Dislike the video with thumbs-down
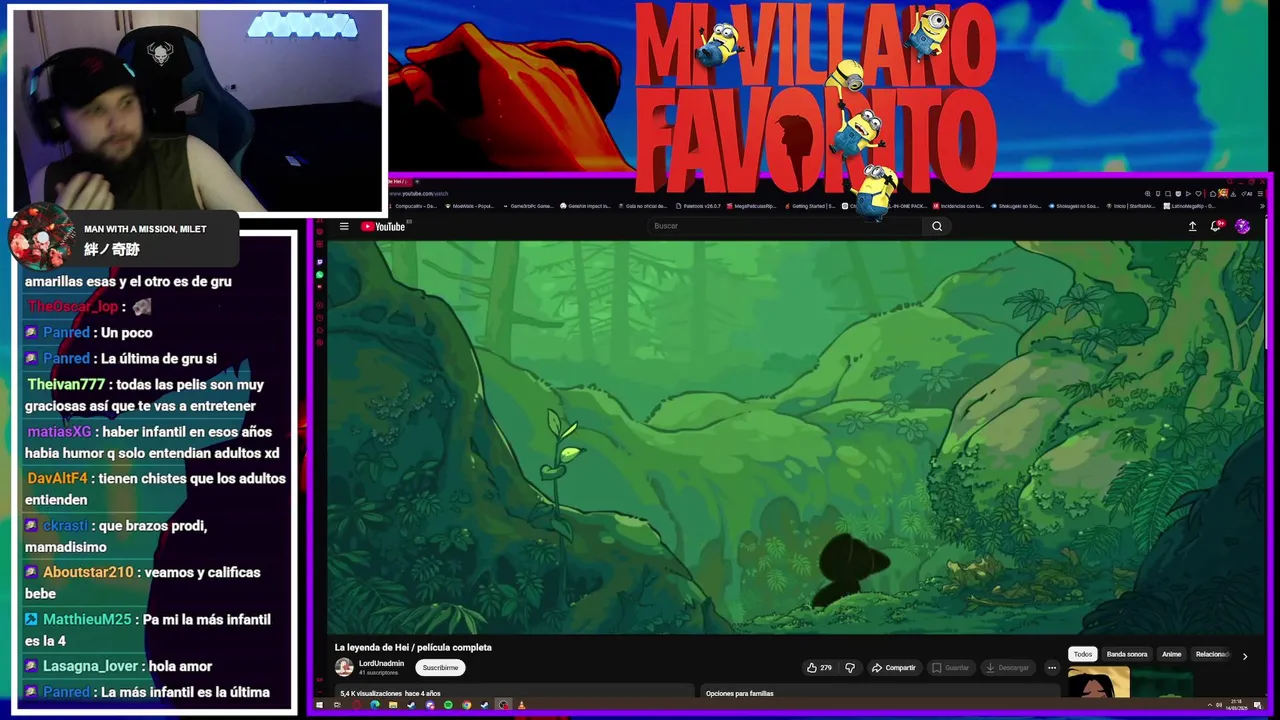Screen dimensions: 1280x720 pyautogui.click(x=850, y=667)
